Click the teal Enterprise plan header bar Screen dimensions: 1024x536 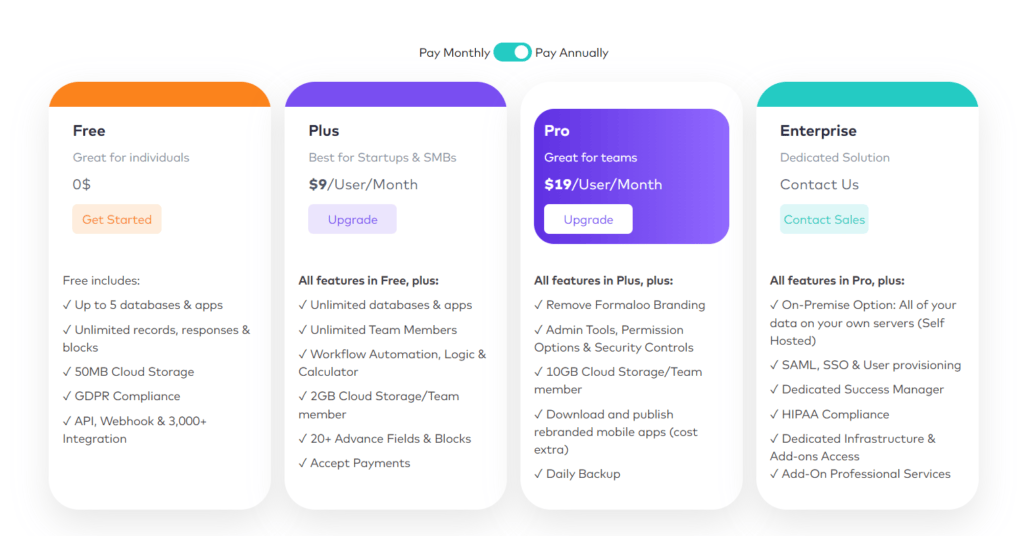(x=867, y=95)
